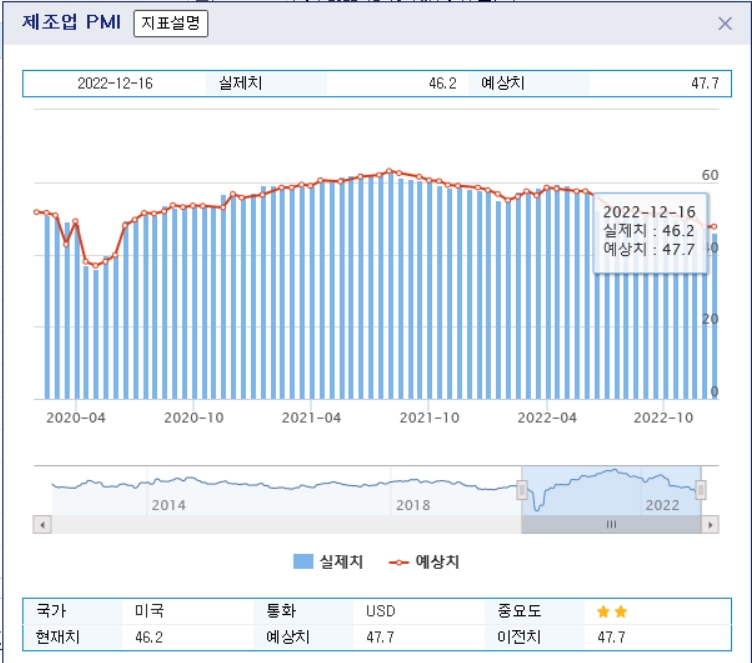752x663 pixels.
Task: Click the 제조업 PMI title
Action: point(71,23)
